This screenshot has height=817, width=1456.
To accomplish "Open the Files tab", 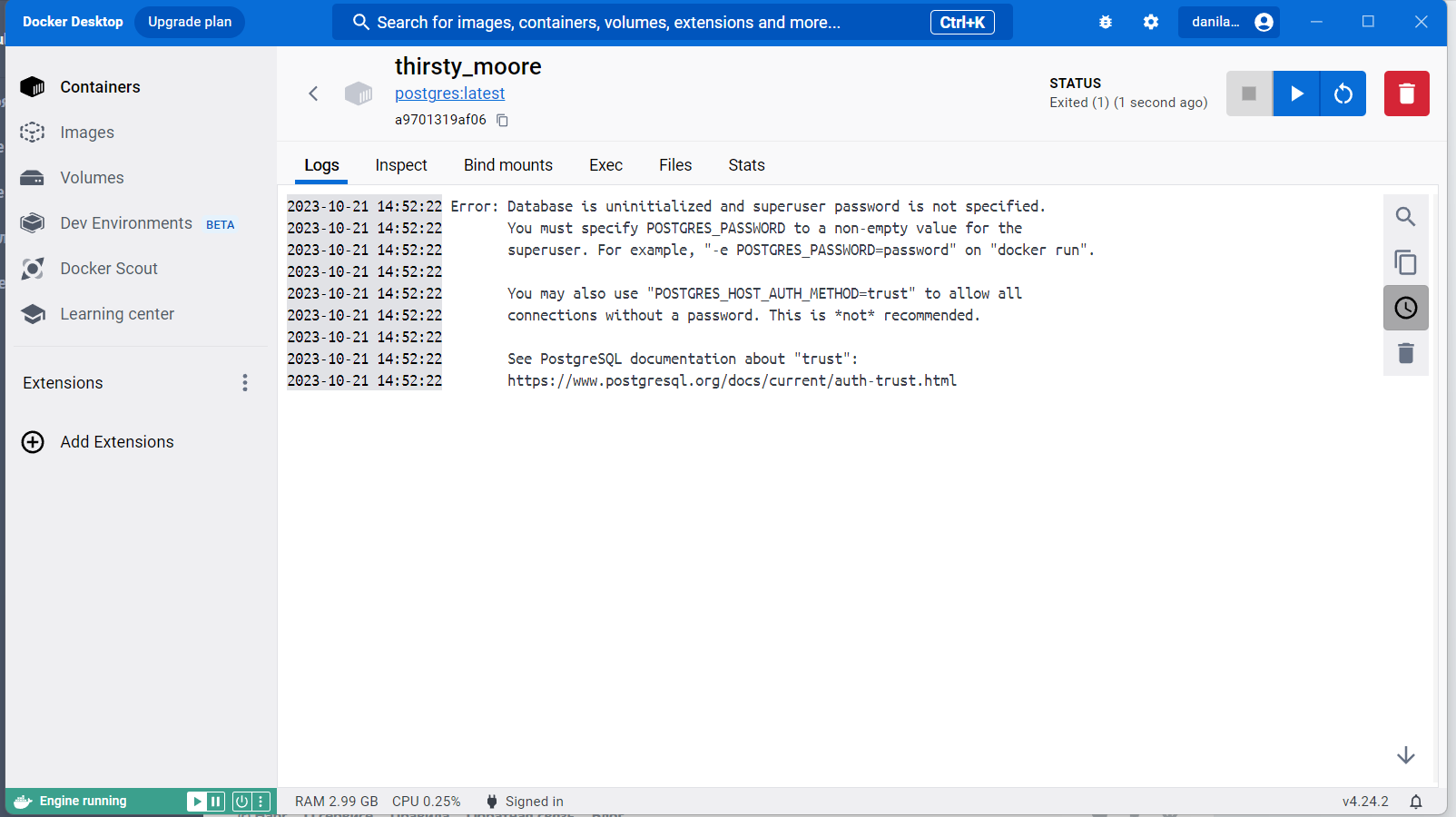I will pyautogui.click(x=675, y=165).
